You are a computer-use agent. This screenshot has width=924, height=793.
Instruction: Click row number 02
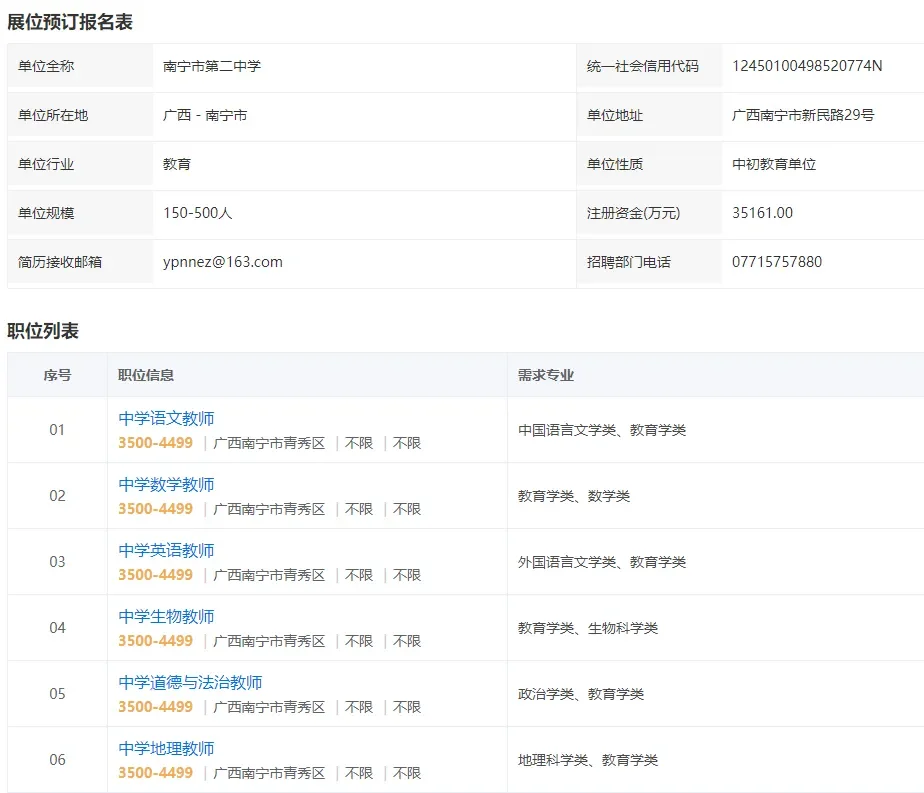pos(57,495)
